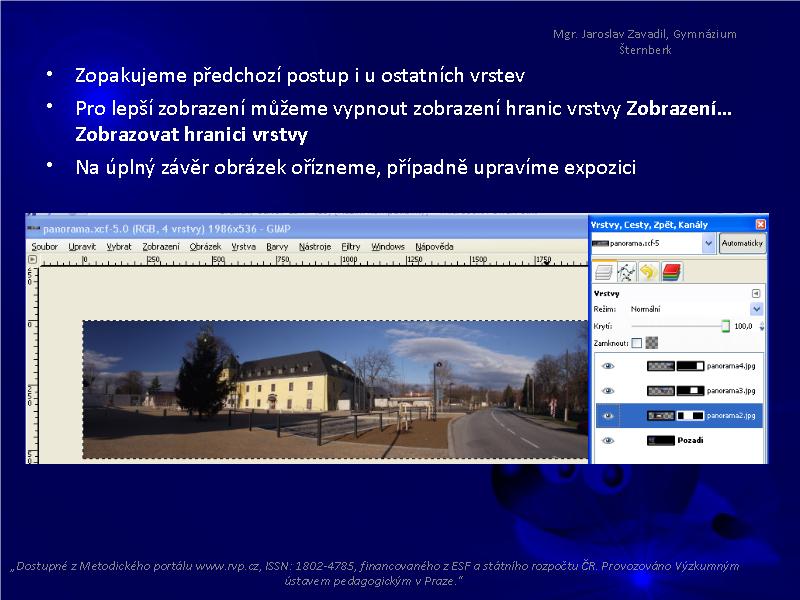The width and height of the screenshot is (800, 600).
Task: Select the layer name panorama4.jpg
Action: coord(731,366)
